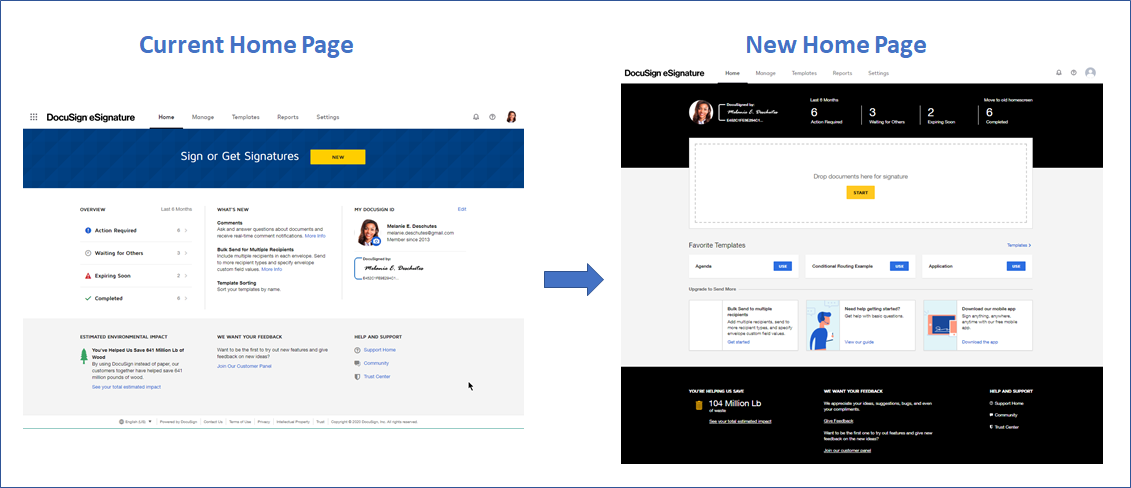Image resolution: width=1131 pixels, height=488 pixels.
Task: Switch to Manage tab on Current Home Page
Action: click(x=203, y=117)
